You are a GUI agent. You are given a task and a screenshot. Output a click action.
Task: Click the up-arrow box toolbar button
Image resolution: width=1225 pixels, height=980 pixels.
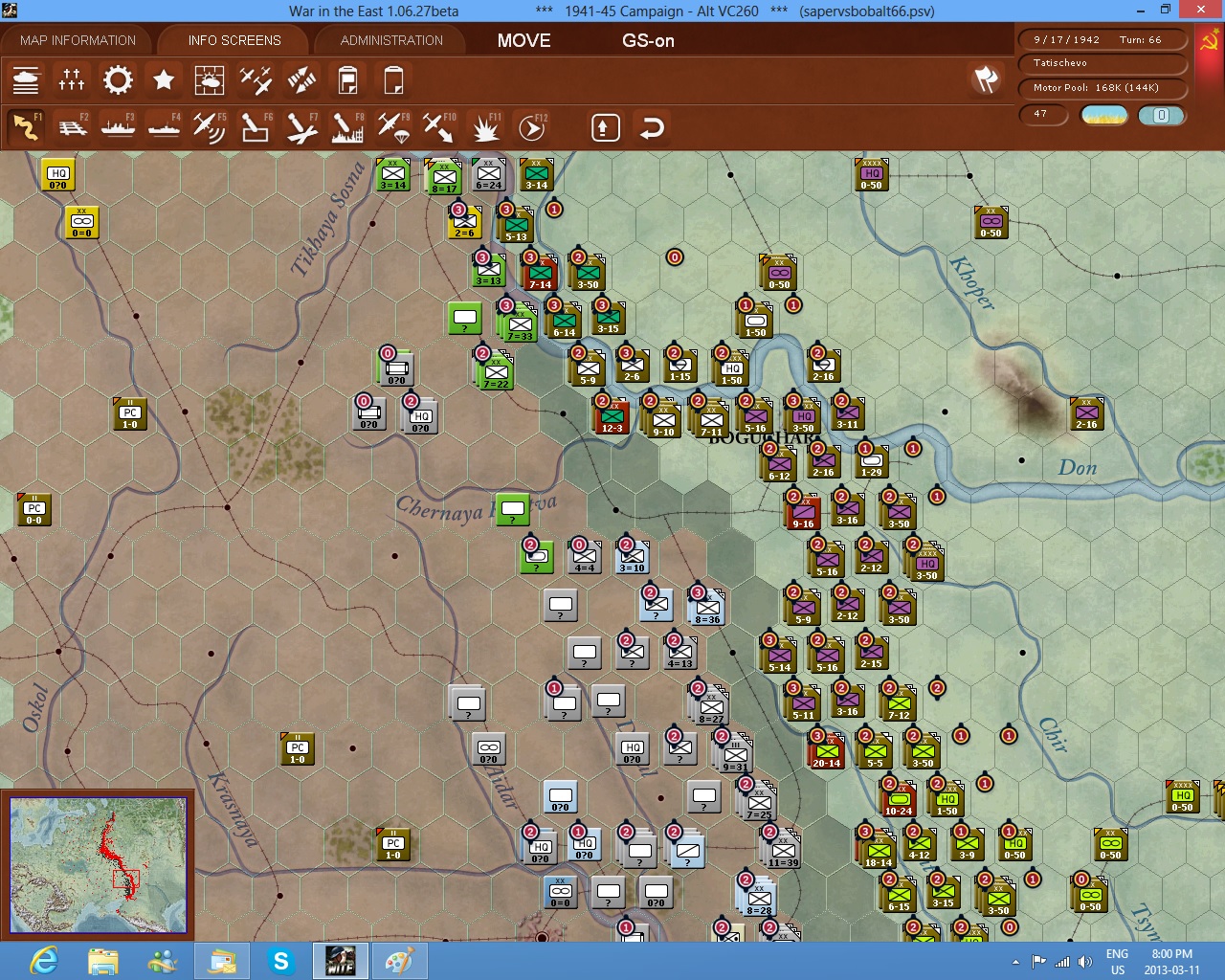click(x=606, y=127)
